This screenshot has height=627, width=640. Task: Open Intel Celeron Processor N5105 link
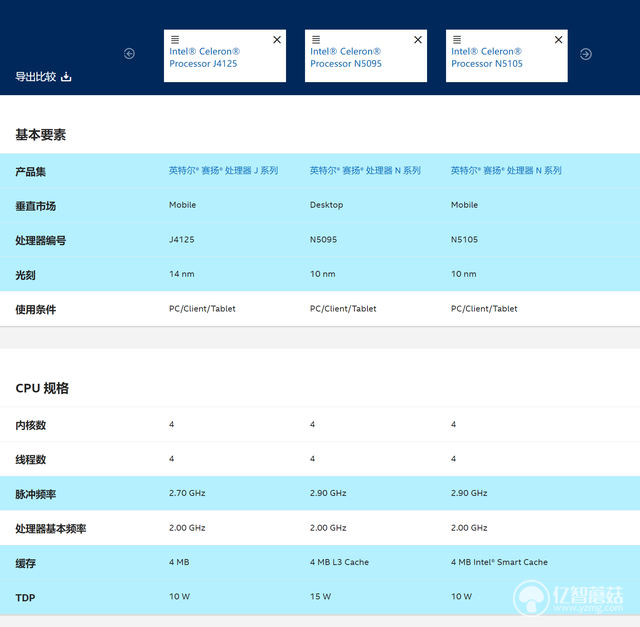[x=487, y=58]
